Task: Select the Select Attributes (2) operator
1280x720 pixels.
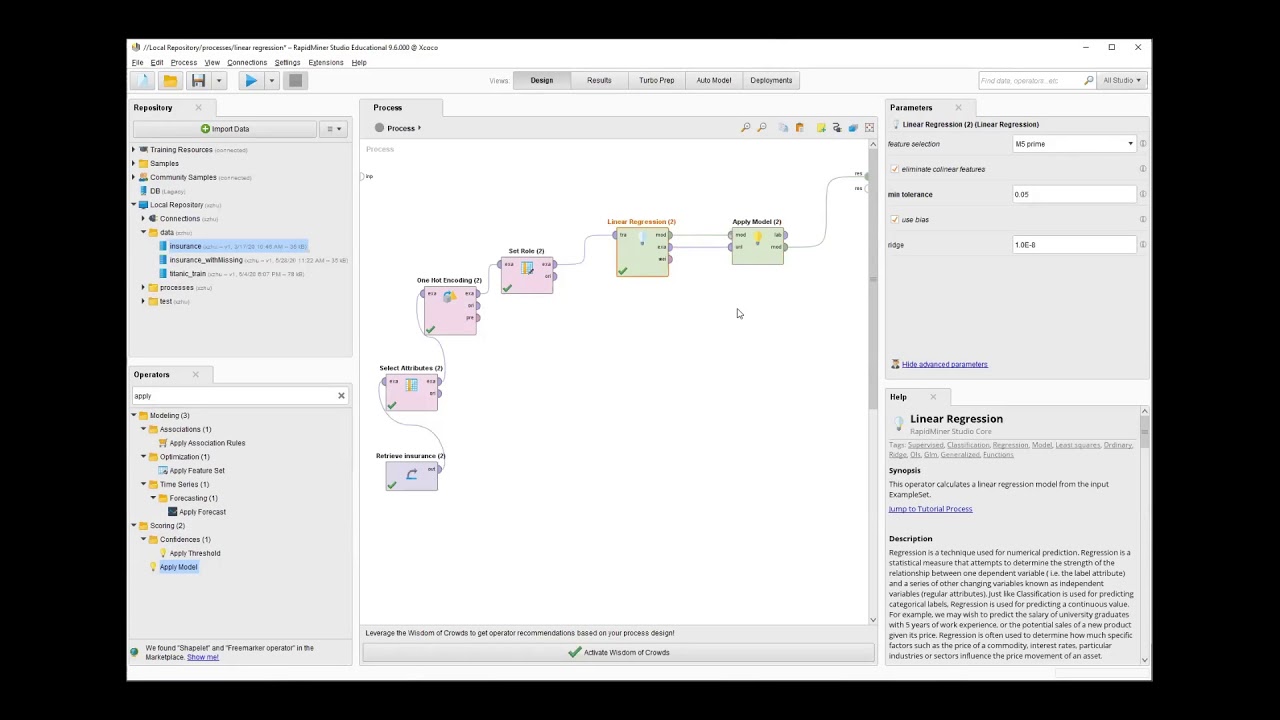Action: pyautogui.click(x=411, y=392)
